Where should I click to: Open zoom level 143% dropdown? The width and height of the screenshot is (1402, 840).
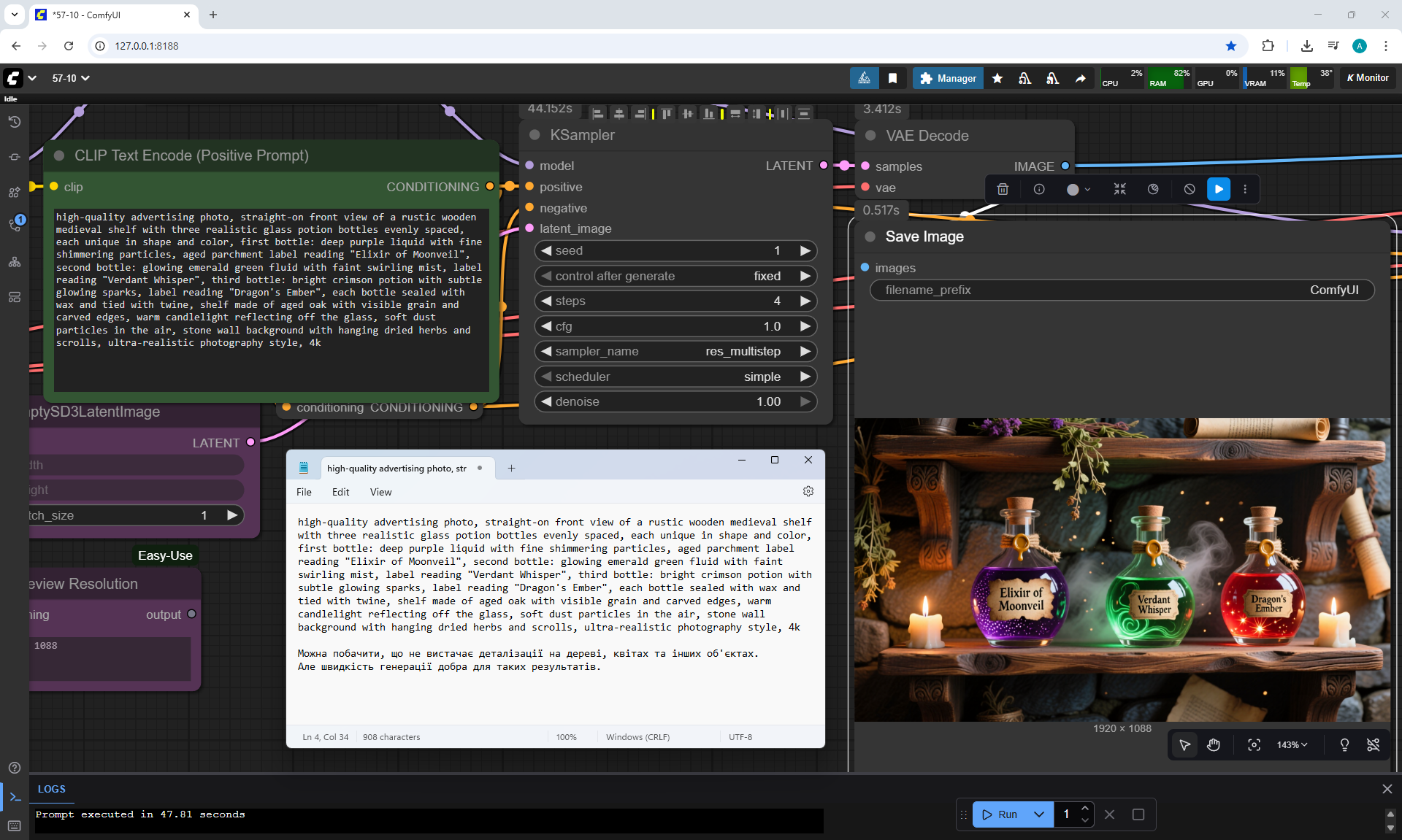coord(1292,745)
